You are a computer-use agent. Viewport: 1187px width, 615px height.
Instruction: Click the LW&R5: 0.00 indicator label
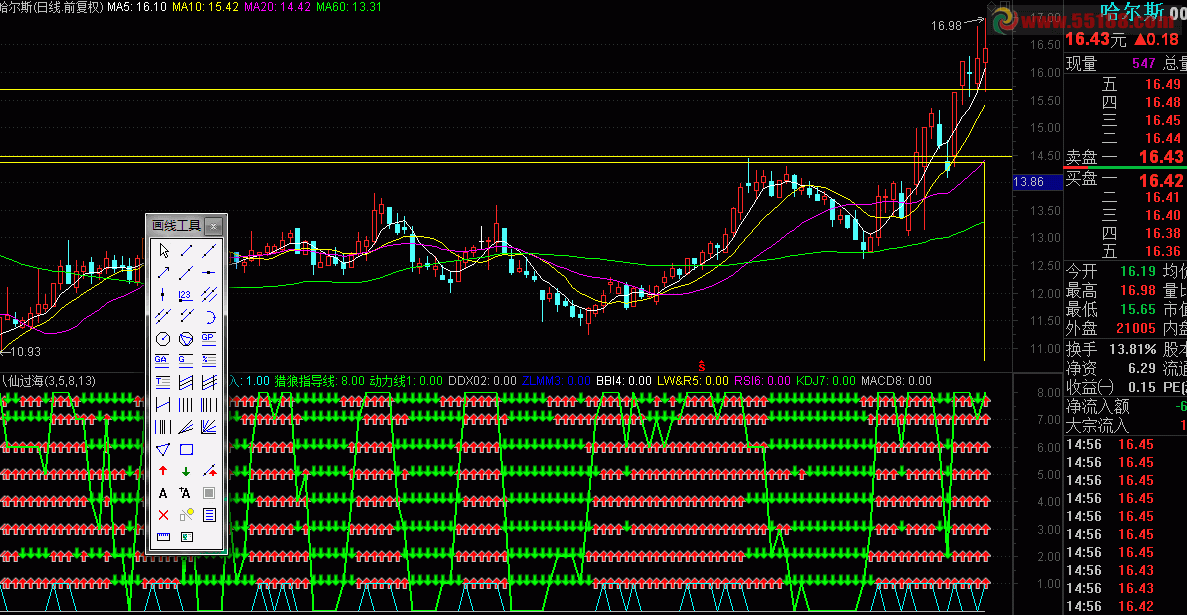[x=693, y=380]
